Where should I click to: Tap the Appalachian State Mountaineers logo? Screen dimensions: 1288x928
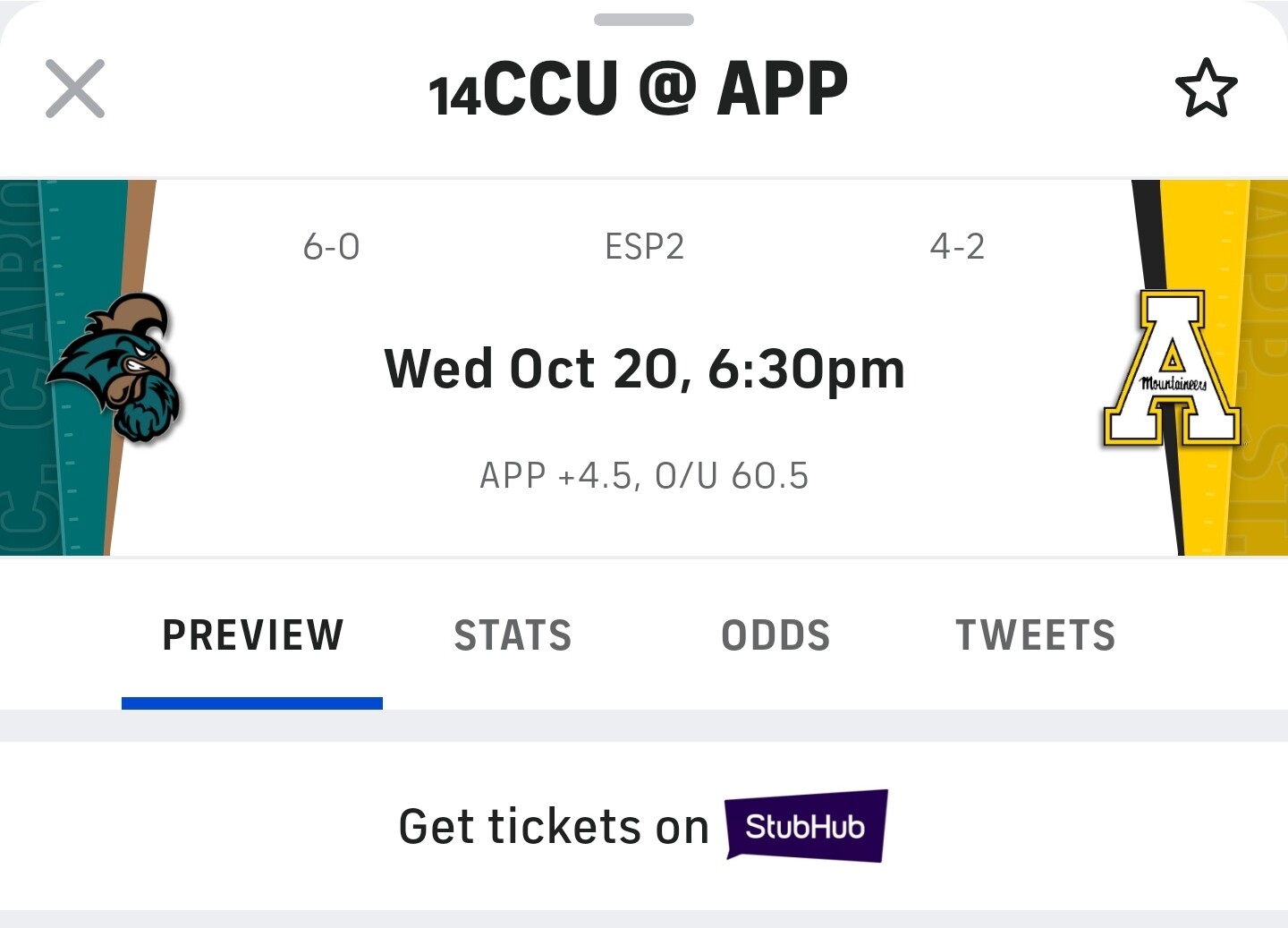click(x=1171, y=369)
